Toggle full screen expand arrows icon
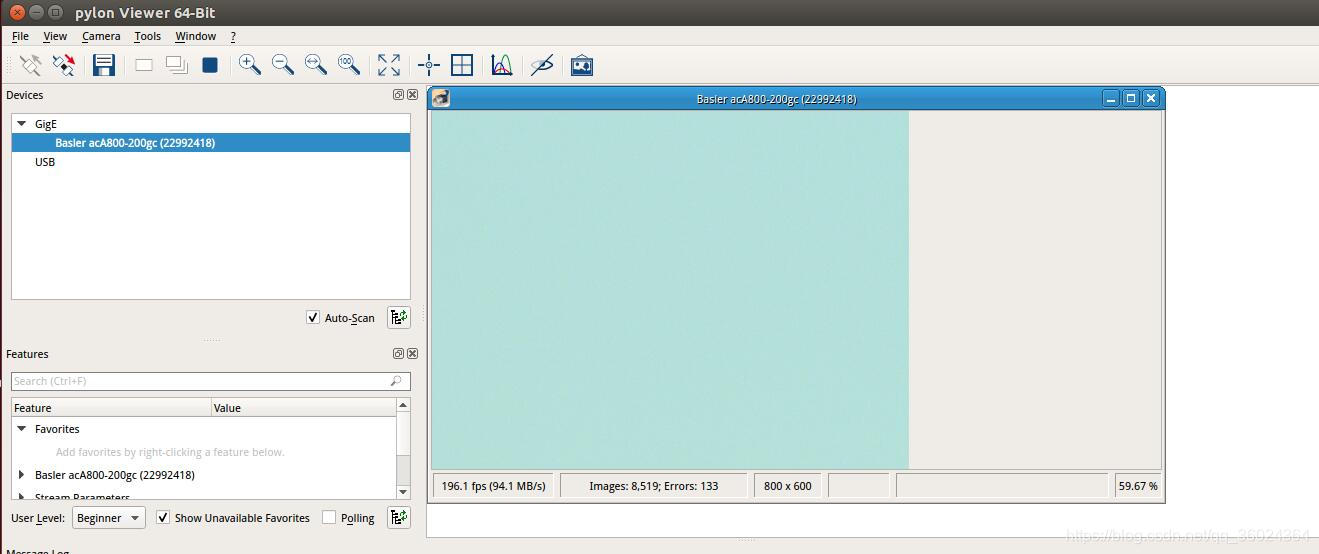The height and width of the screenshot is (554, 1319). pos(389,65)
